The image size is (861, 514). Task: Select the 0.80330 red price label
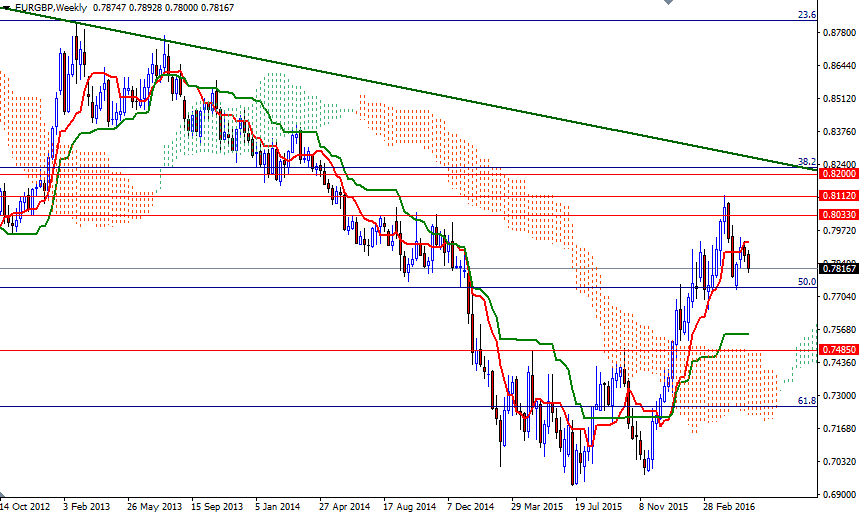click(x=840, y=215)
